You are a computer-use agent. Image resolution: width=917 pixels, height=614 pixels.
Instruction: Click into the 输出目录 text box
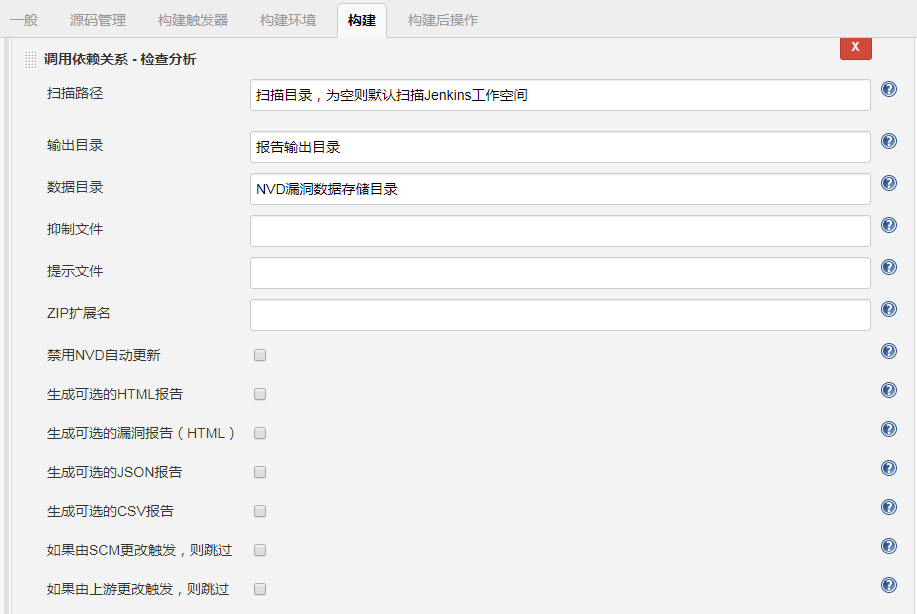click(560, 147)
